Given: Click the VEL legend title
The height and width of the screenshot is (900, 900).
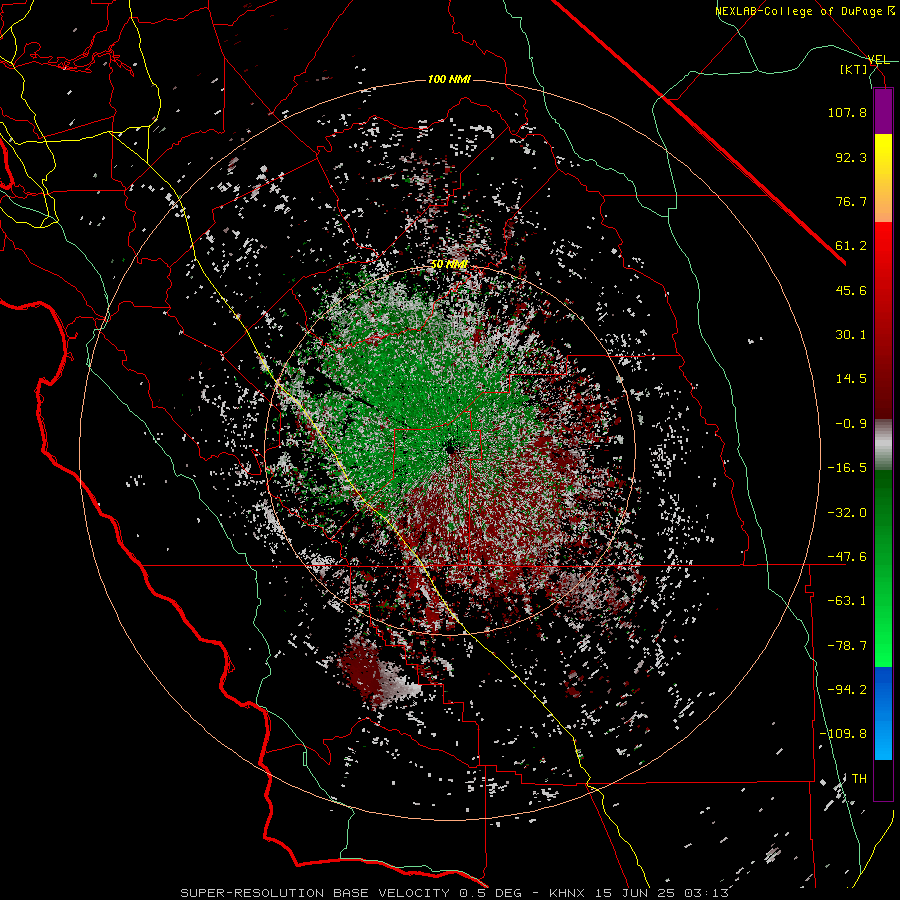Looking at the screenshot, I should 879,60.
